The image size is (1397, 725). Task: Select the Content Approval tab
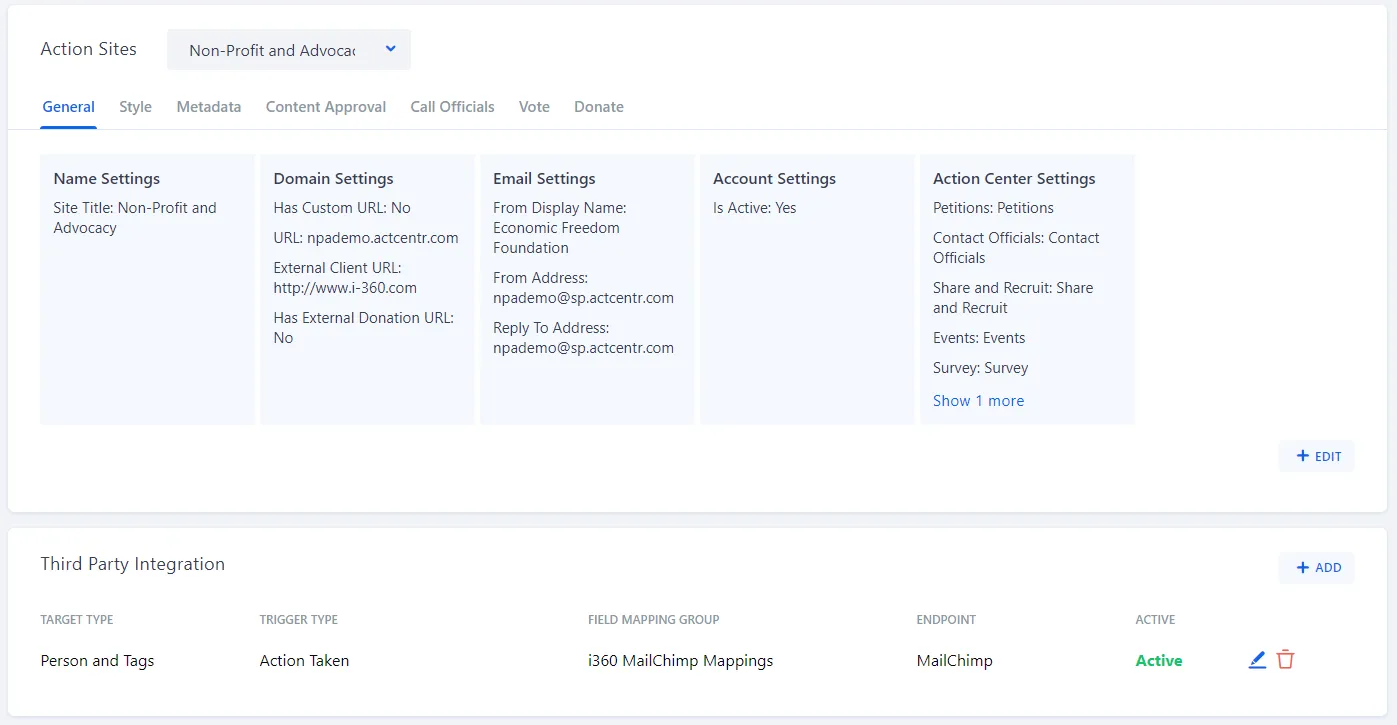[325, 107]
